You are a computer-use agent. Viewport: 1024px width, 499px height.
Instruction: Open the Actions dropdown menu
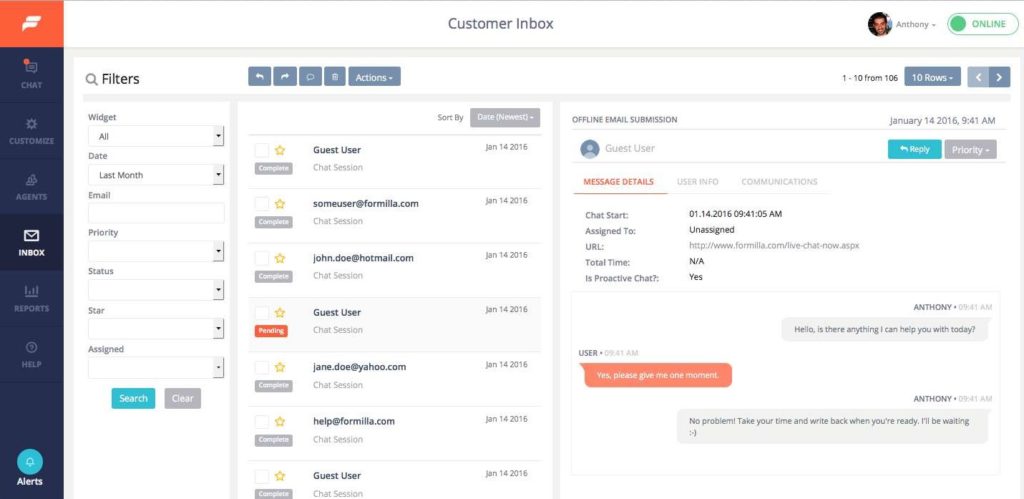point(374,76)
